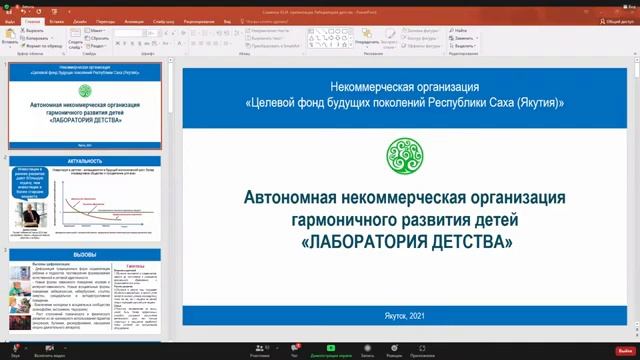Image resolution: width=640 pixels, height=360 pixels.
Task: Align text to center
Action: 201,43
